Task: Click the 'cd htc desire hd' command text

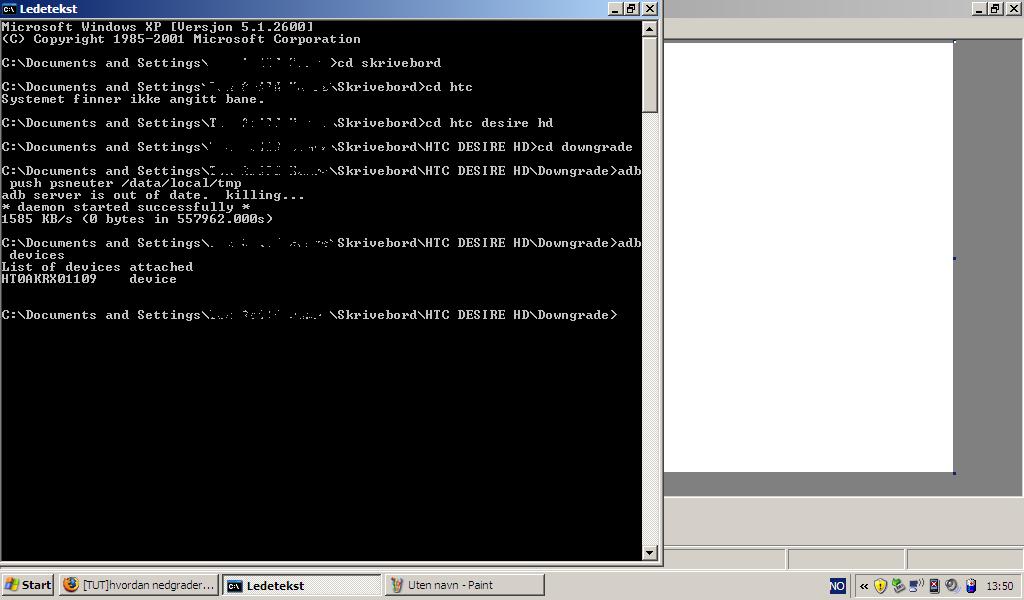Action: pos(489,123)
